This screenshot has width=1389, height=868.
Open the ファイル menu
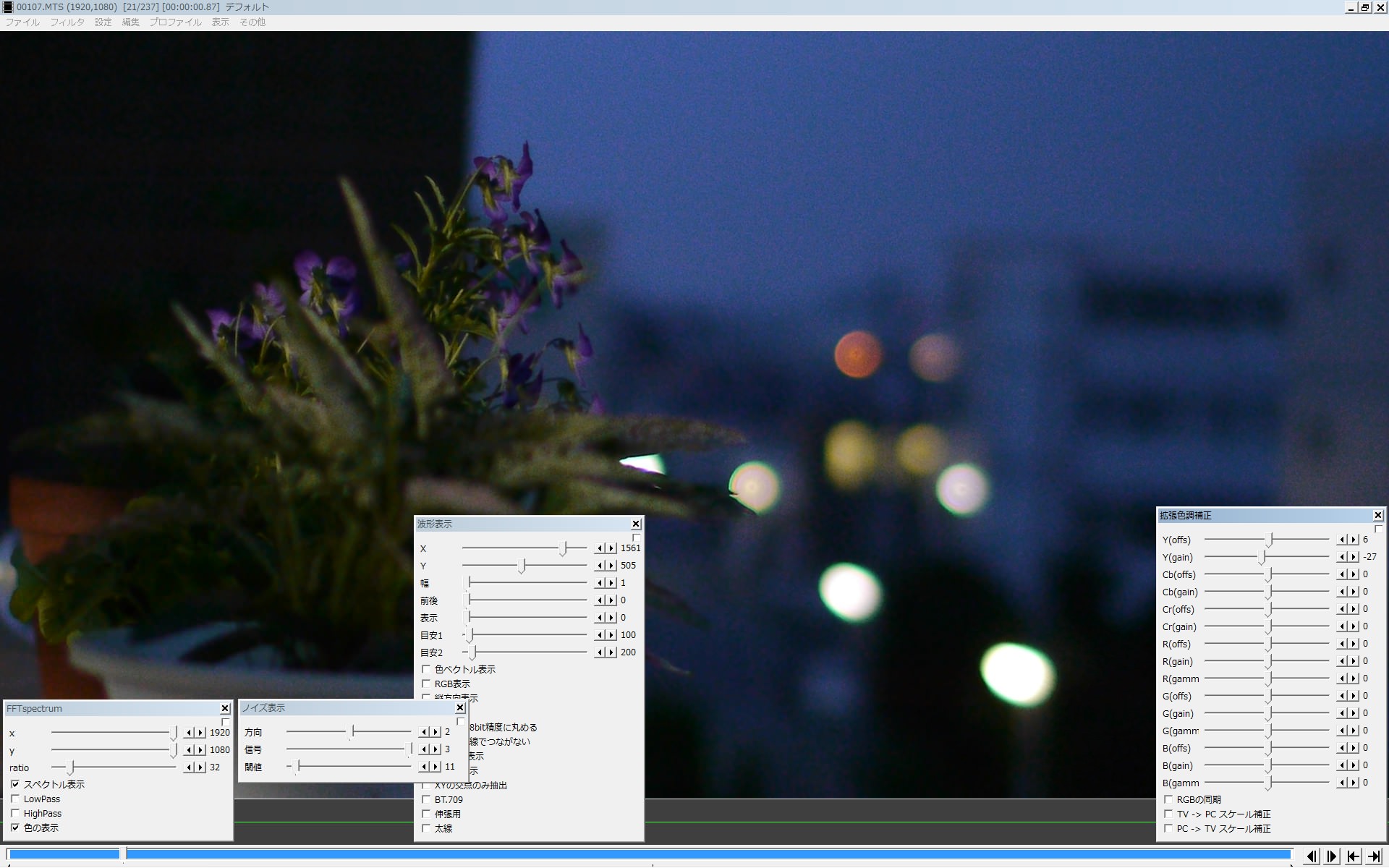[22, 22]
